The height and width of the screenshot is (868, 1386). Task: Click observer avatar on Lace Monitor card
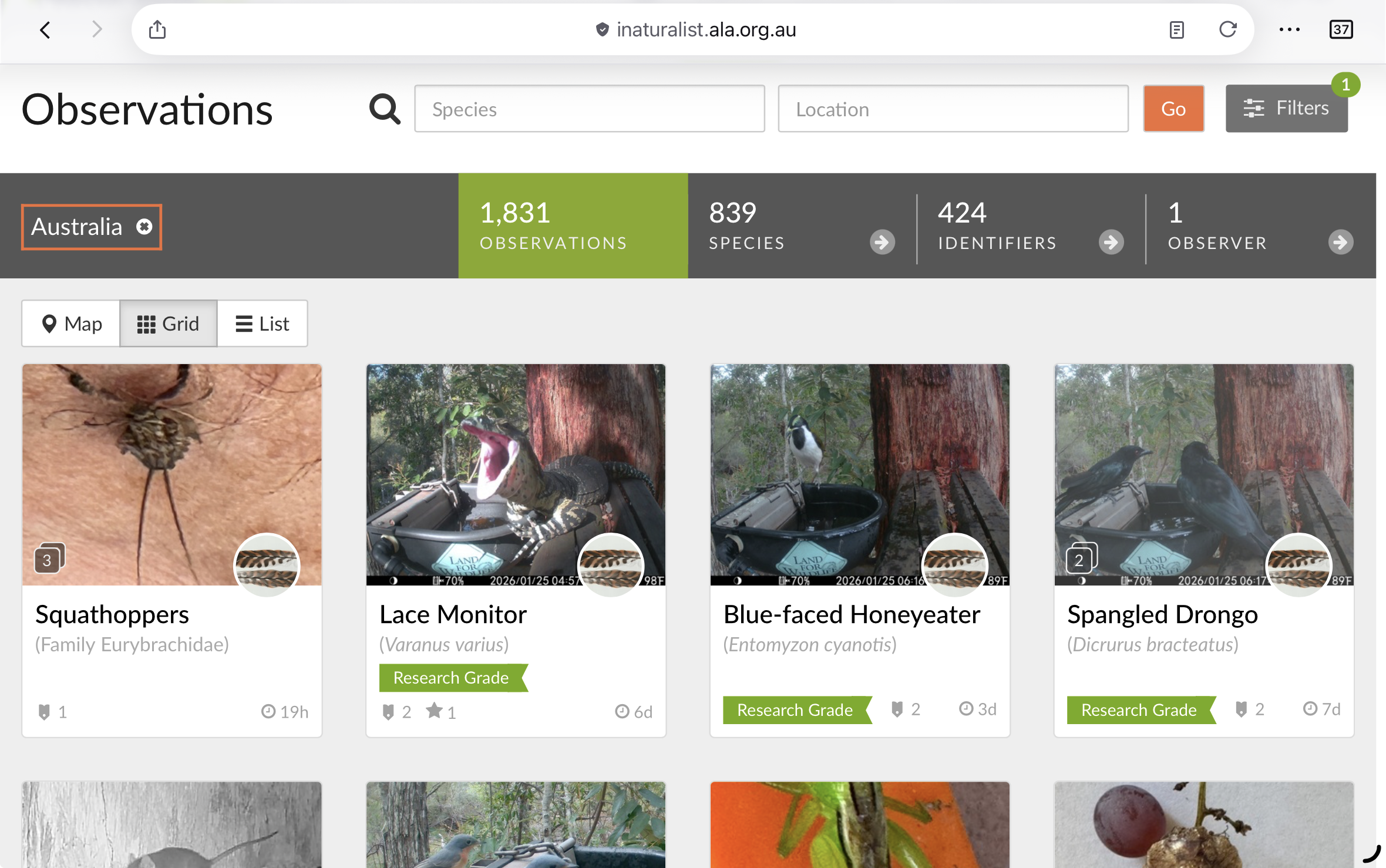tap(611, 566)
